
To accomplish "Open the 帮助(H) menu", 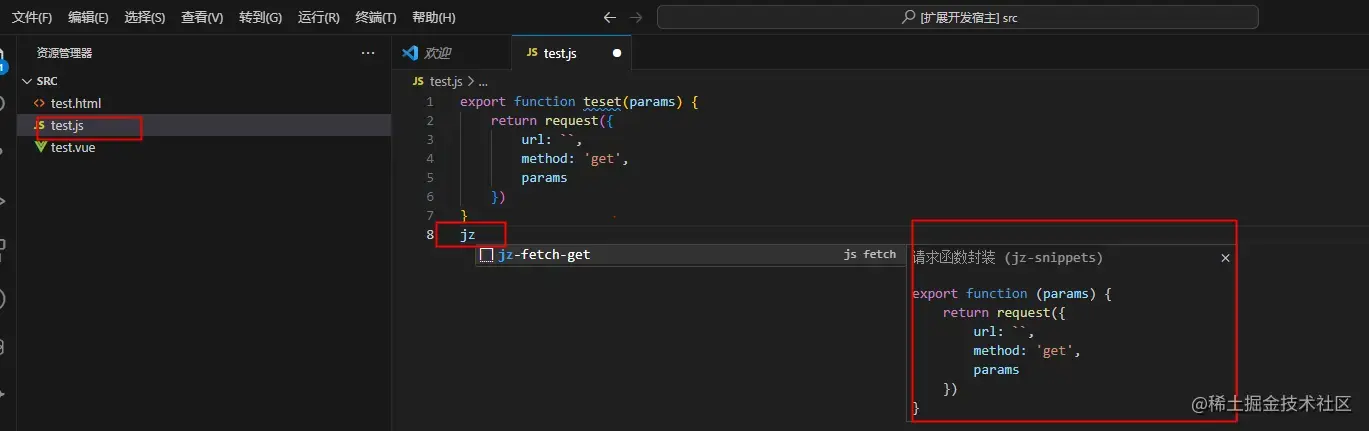I will (434, 18).
